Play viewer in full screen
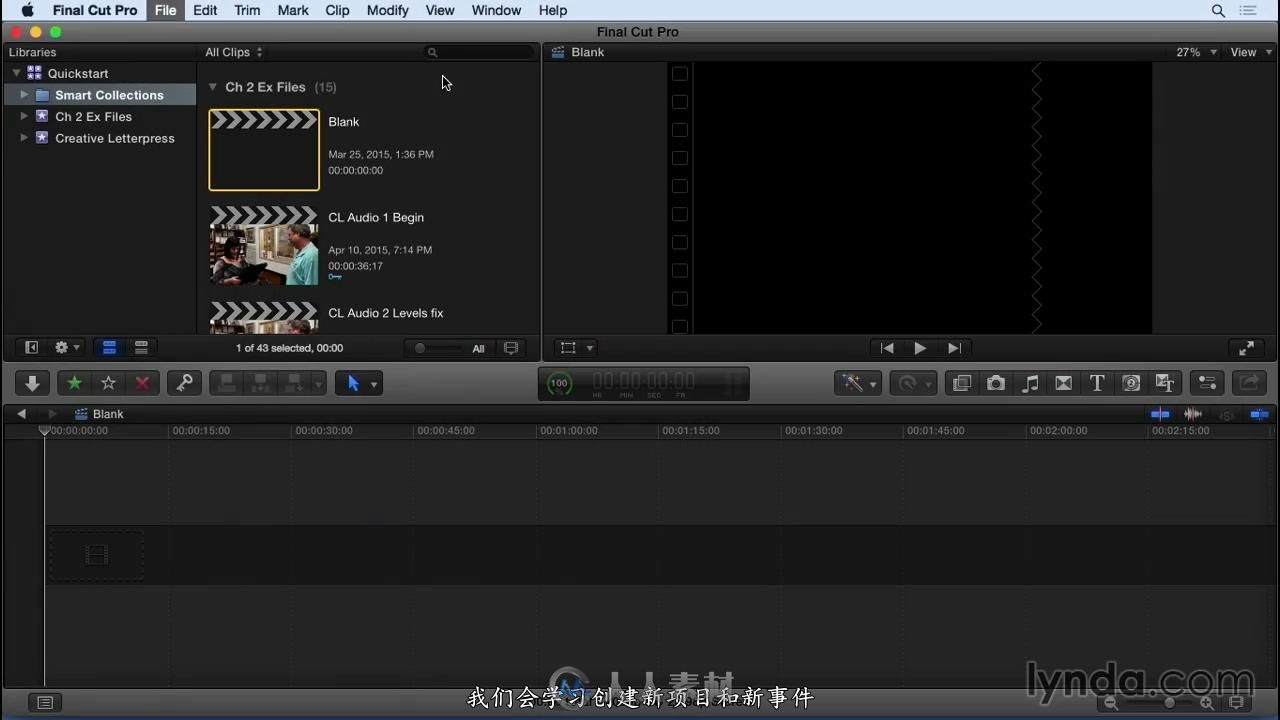 click(1246, 348)
